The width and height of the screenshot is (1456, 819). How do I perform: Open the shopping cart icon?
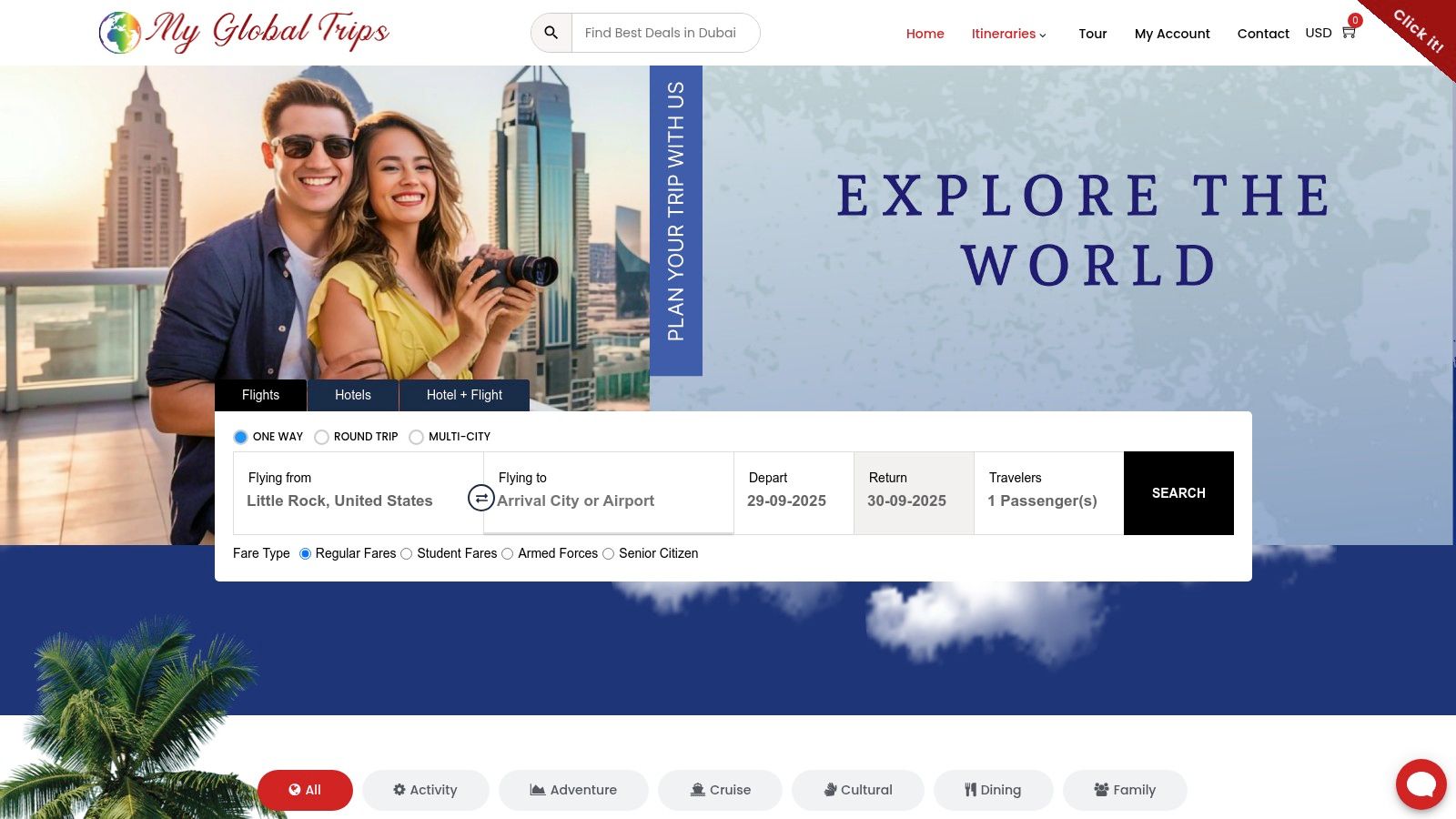(1349, 32)
